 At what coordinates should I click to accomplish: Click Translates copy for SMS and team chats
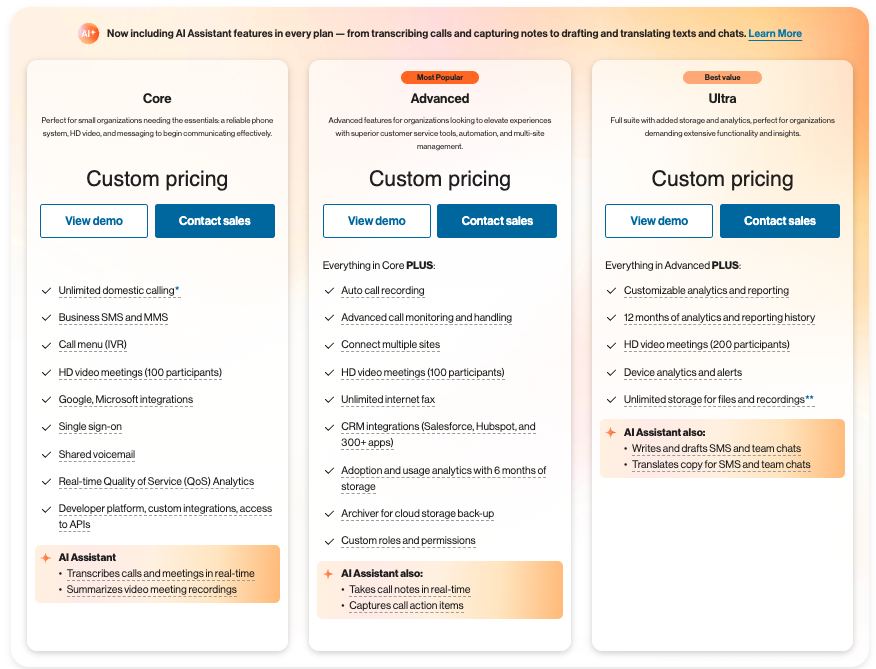point(721,464)
